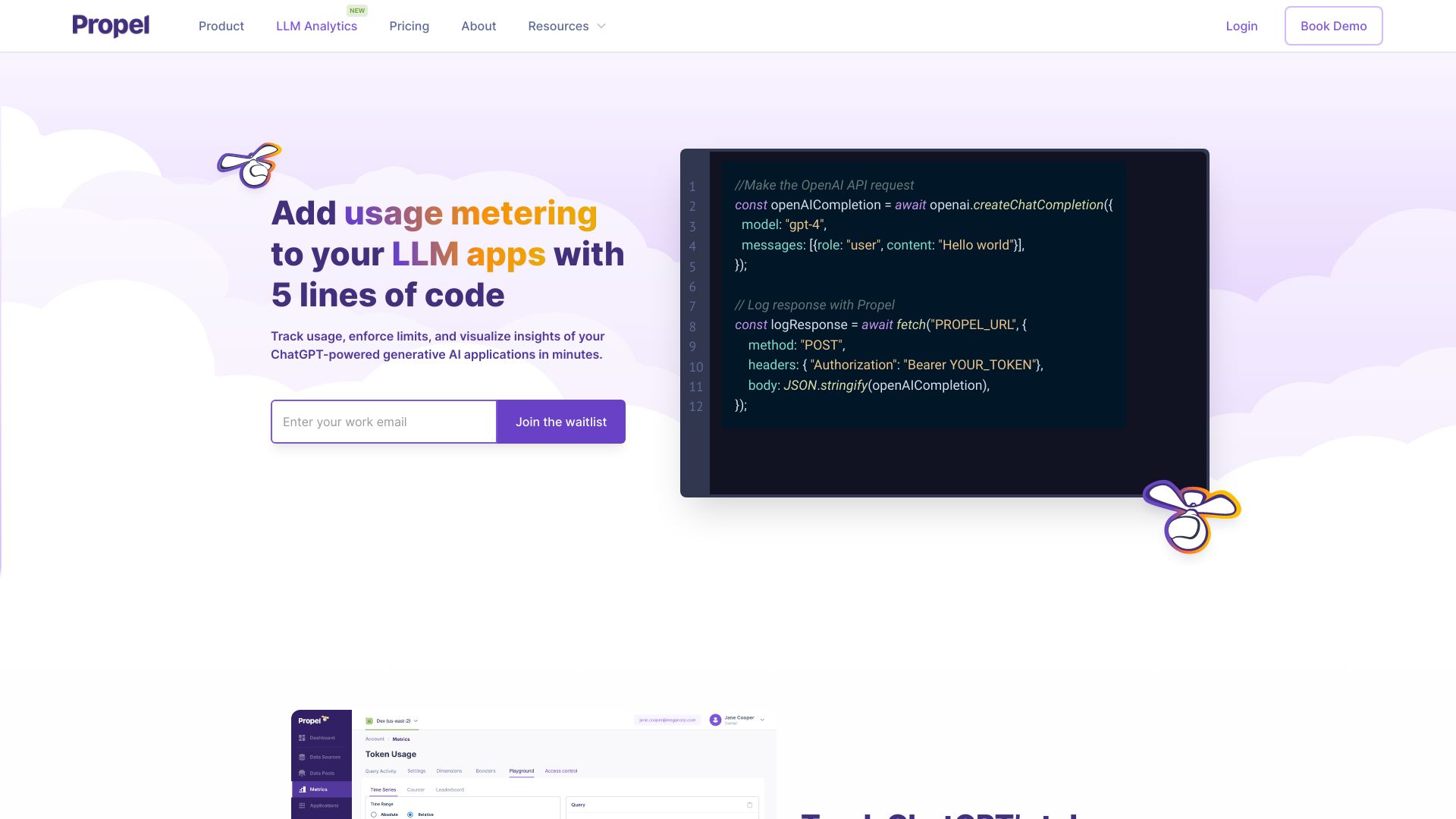Open Data Sources from the sidebar
Viewport: 1456px width, 819px height.
(x=301, y=757)
